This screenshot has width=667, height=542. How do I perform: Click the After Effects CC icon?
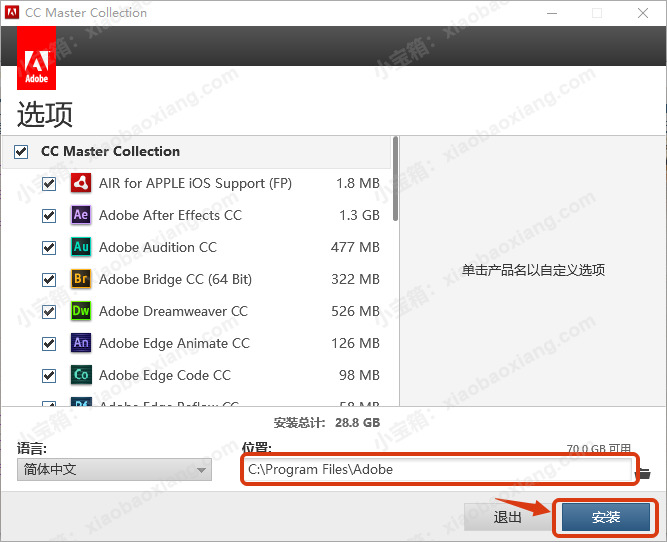tap(81, 215)
